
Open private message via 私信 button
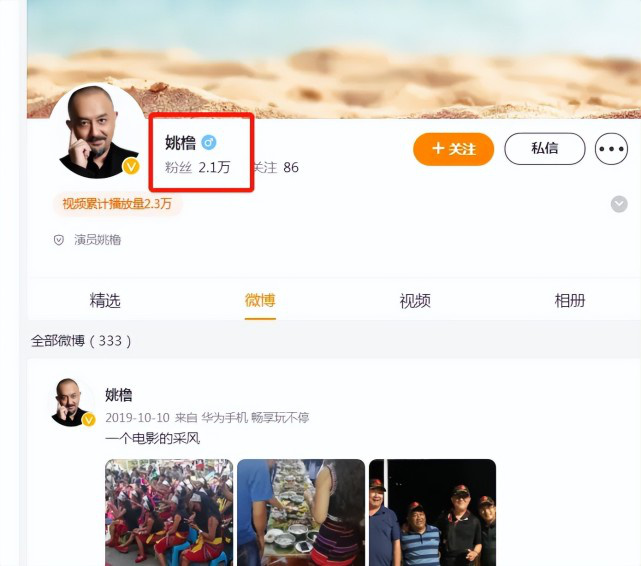tap(545, 149)
